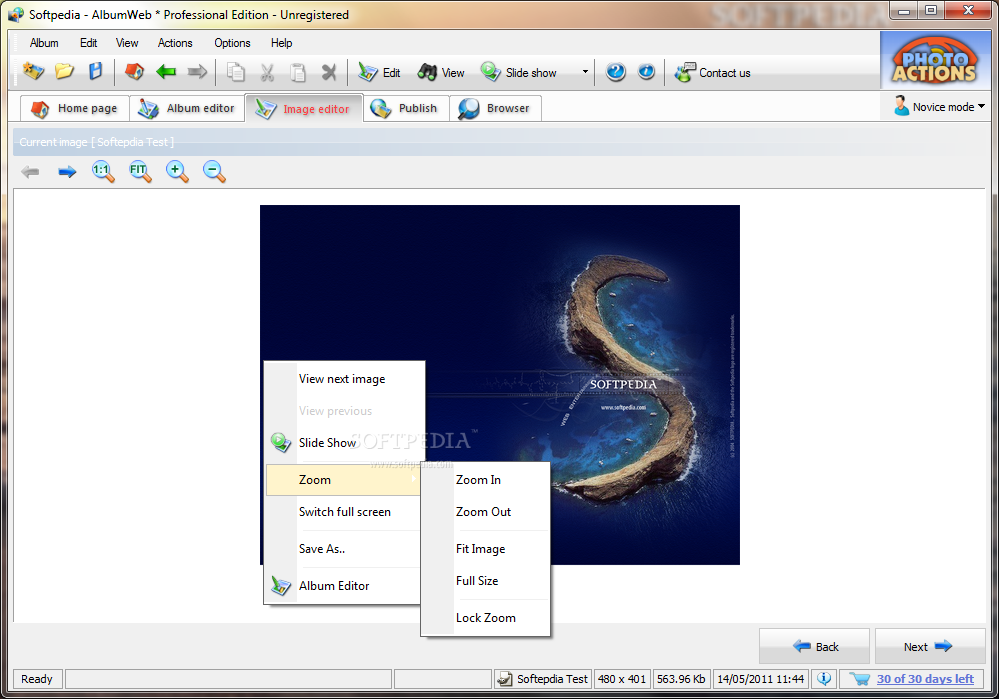Click the gray previous image arrow
The height and width of the screenshot is (699, 999).
(x=30, y=171)
